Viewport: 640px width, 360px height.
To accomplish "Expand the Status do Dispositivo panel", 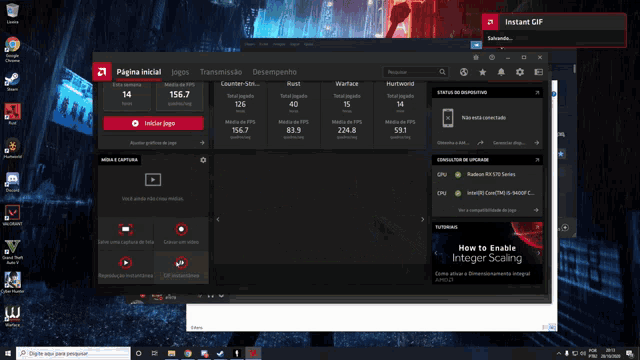I will pyautogui.click(x=537, y=93).
